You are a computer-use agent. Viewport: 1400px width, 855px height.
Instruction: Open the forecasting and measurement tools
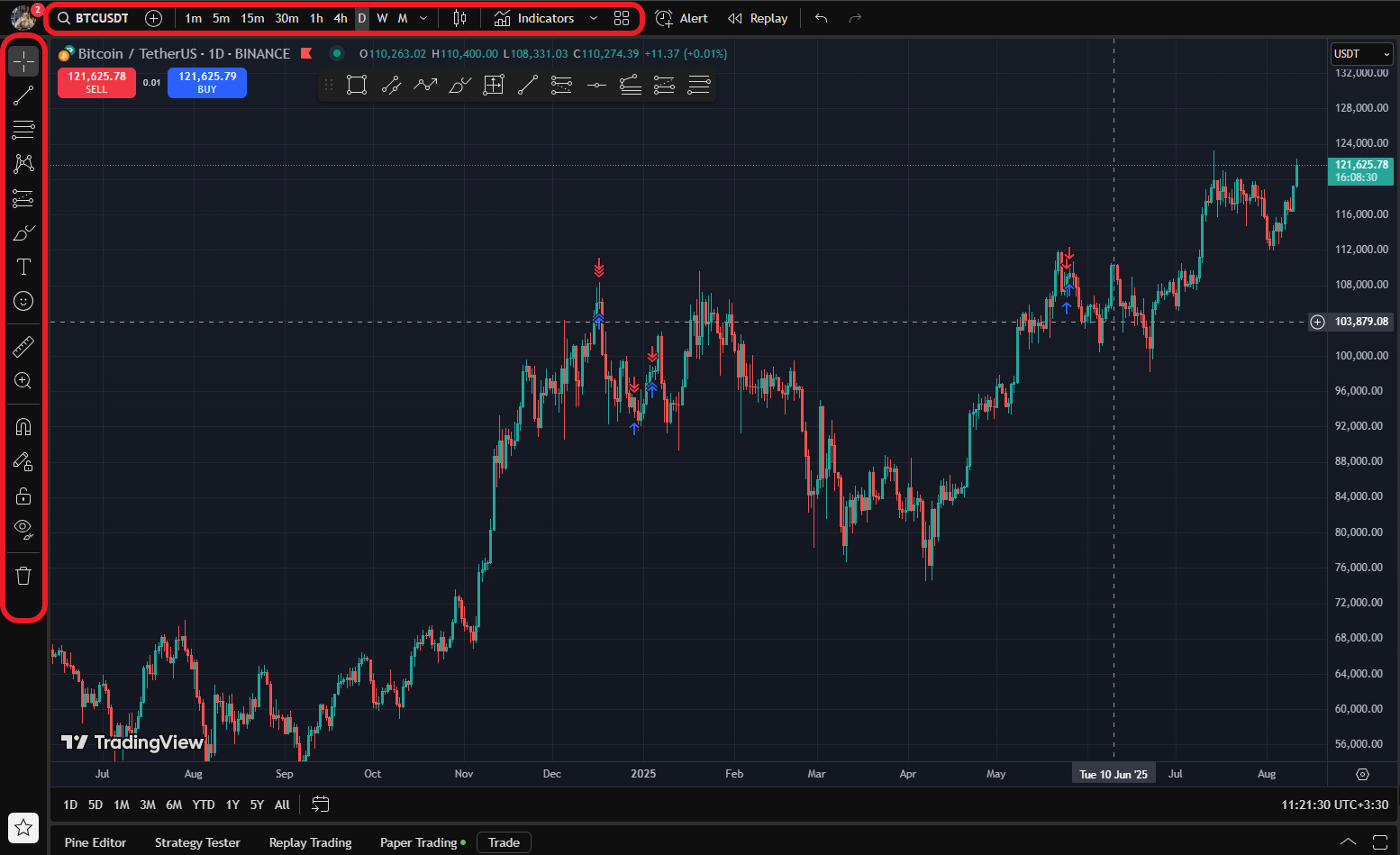pyautogui.click(x=23, y=198)
